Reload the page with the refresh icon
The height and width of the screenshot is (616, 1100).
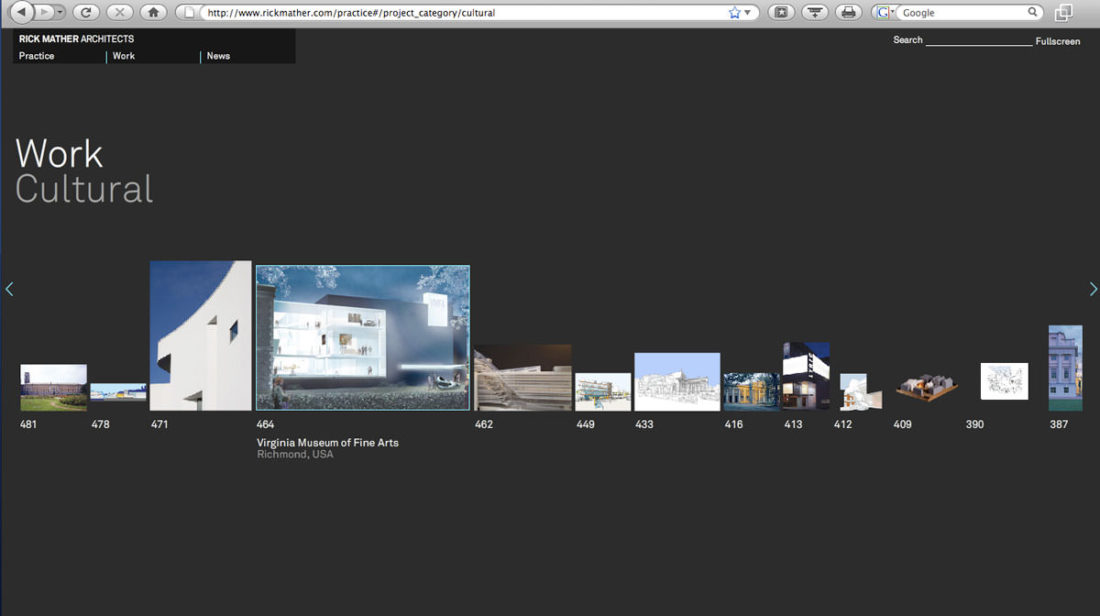tap(86, 12)
